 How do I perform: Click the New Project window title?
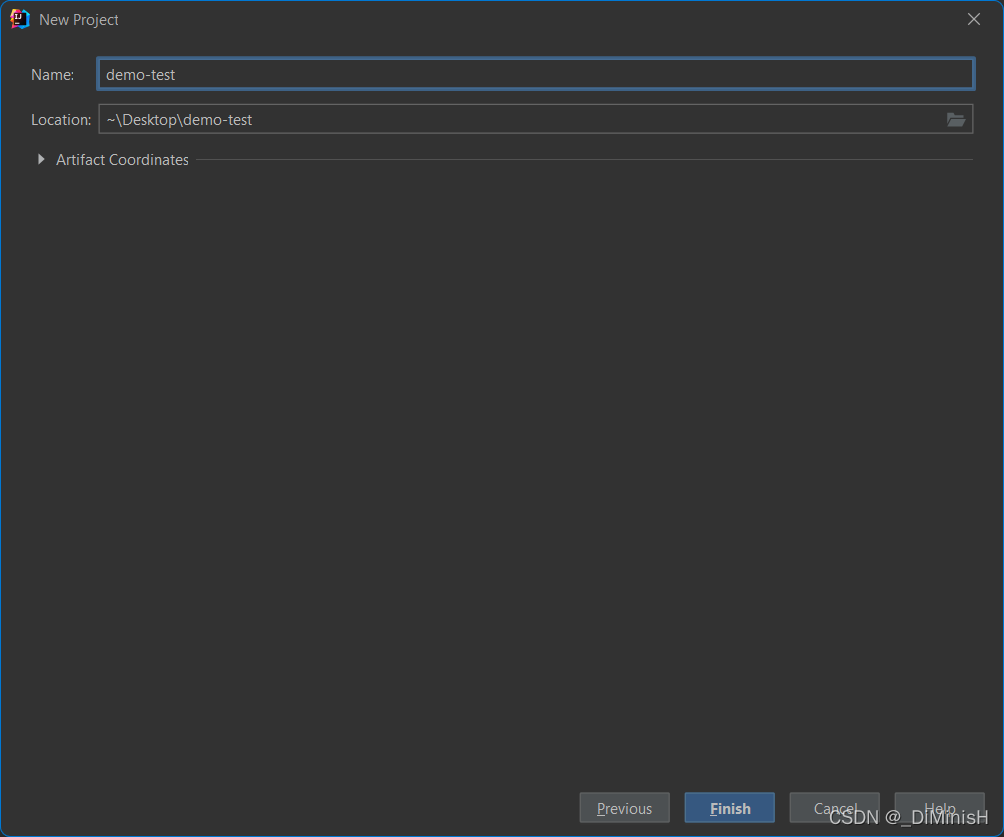[x=79, y=20]
